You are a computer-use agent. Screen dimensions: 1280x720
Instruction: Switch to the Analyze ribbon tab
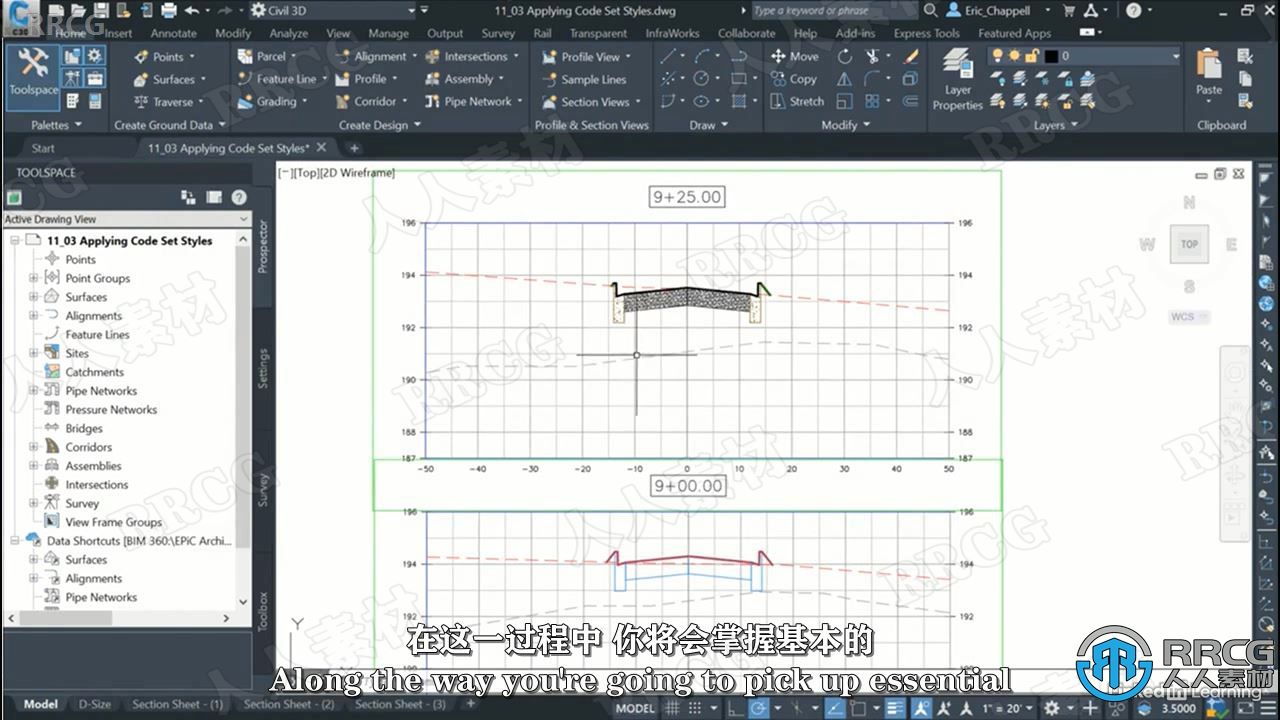pyautogui.click(x=288, y=33)
